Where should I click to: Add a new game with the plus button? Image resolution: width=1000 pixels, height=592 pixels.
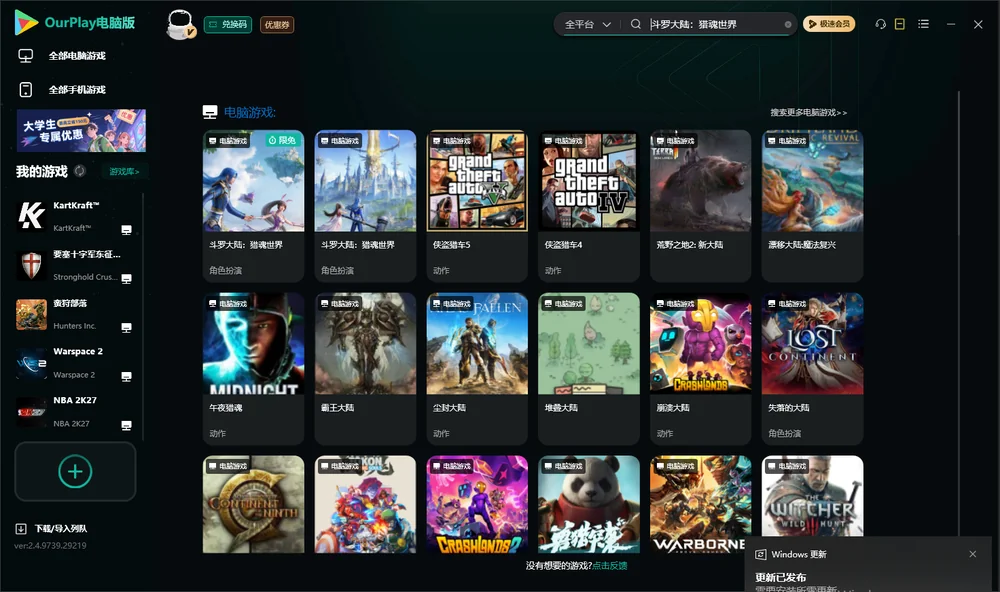coord(75,471)
